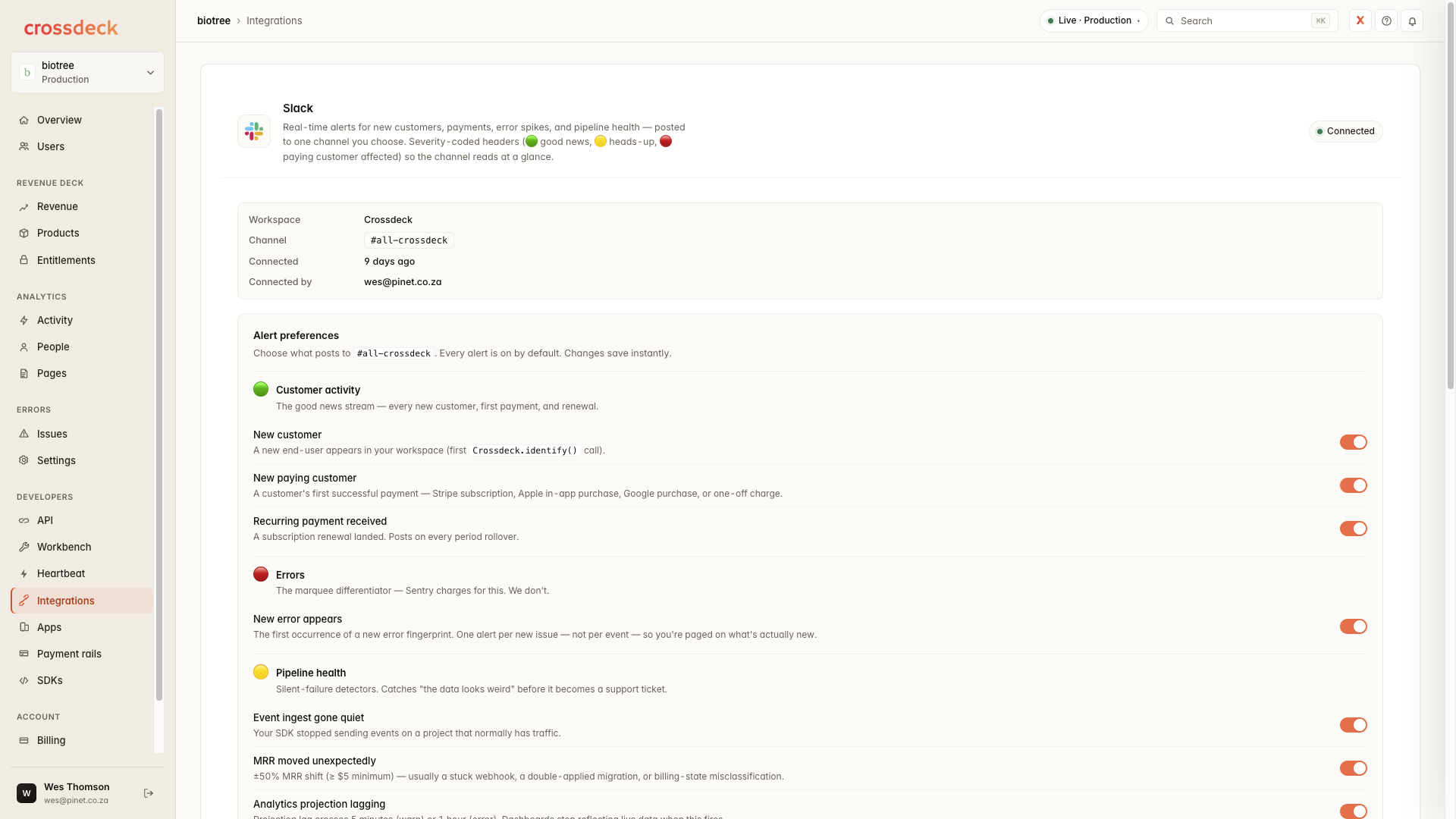Open the Entitlements page
Image resolution: width=1456 pixels, height=819 pixels.
[x=82, y=260]
